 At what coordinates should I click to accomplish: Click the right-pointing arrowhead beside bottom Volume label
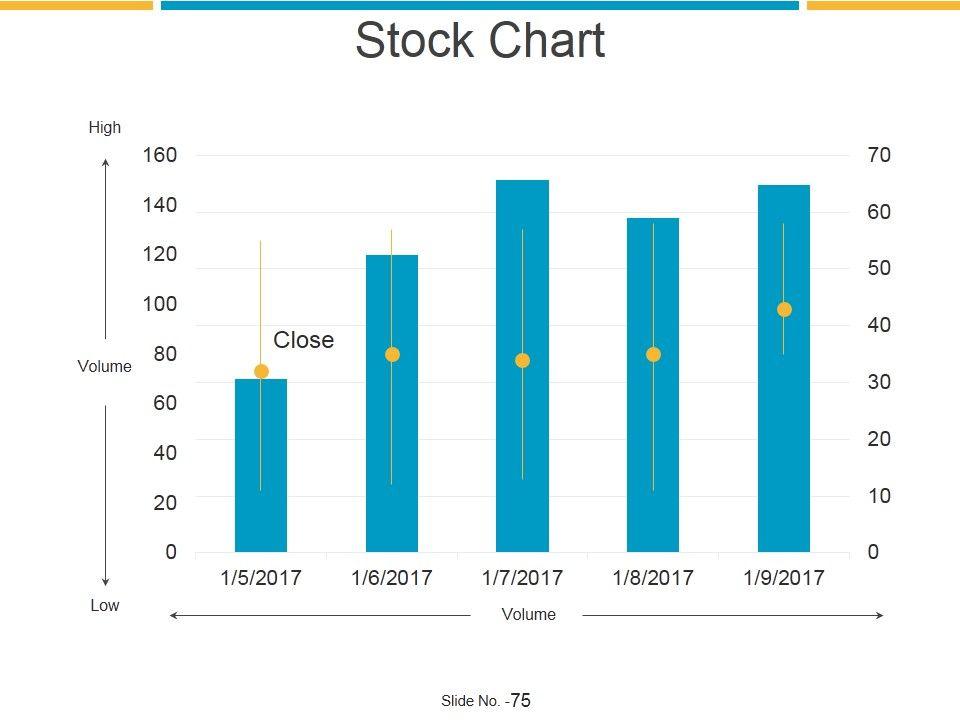click(x=878, y=616)
